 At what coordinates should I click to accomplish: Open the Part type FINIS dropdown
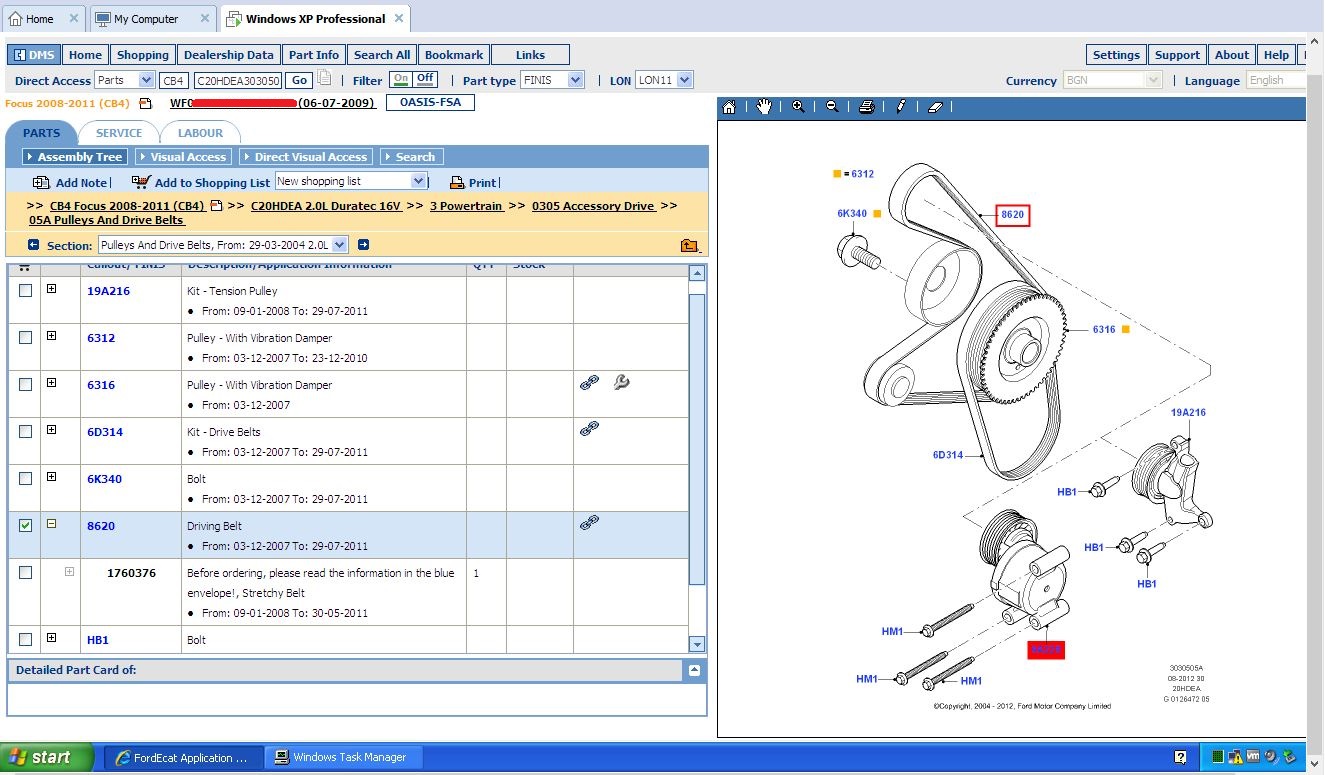(575, 80)
